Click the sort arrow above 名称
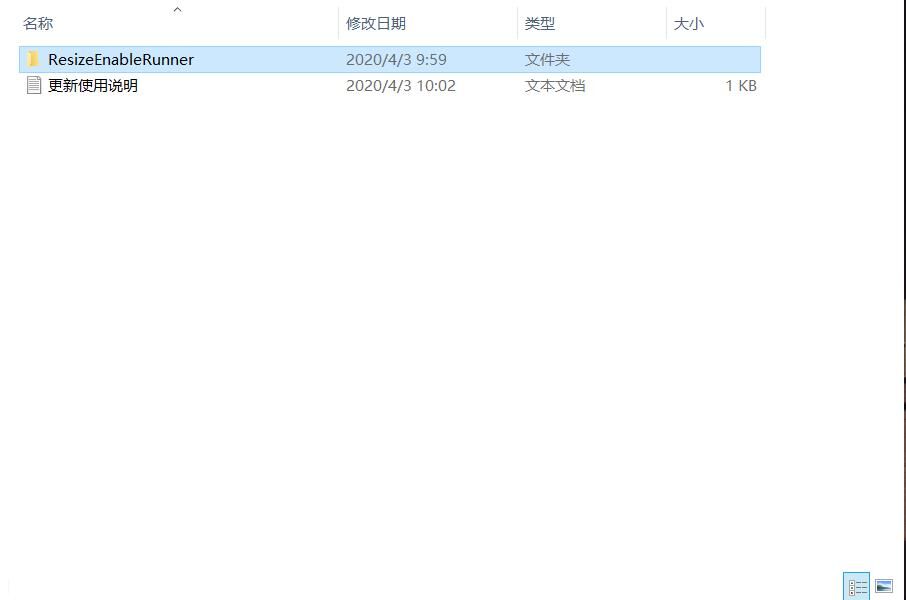Viewport: 906px width, 600px height. pyautogui.click(x=178, y=10)
